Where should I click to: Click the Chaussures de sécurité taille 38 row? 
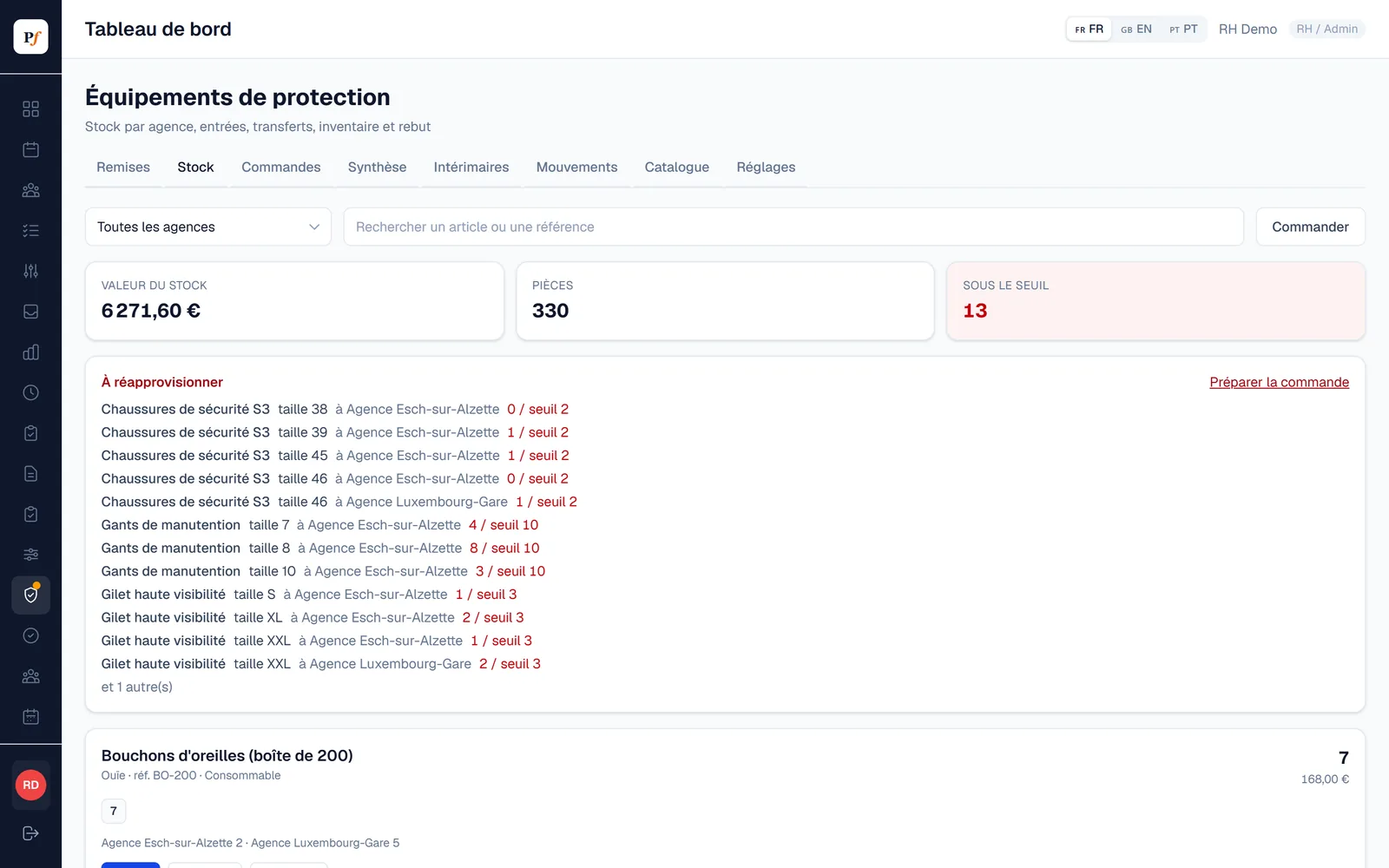(335, 409)
